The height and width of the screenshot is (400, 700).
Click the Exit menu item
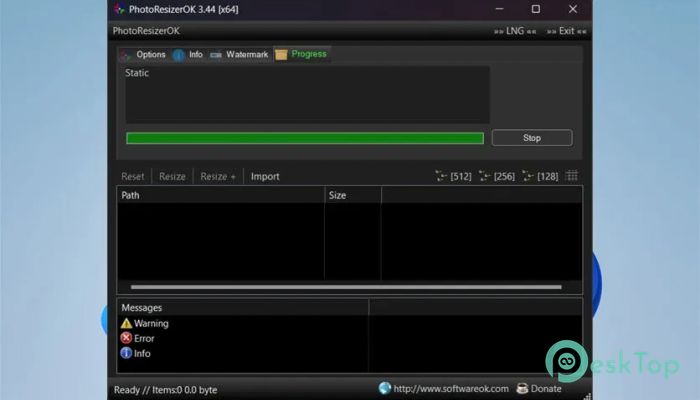click(567, 31)
